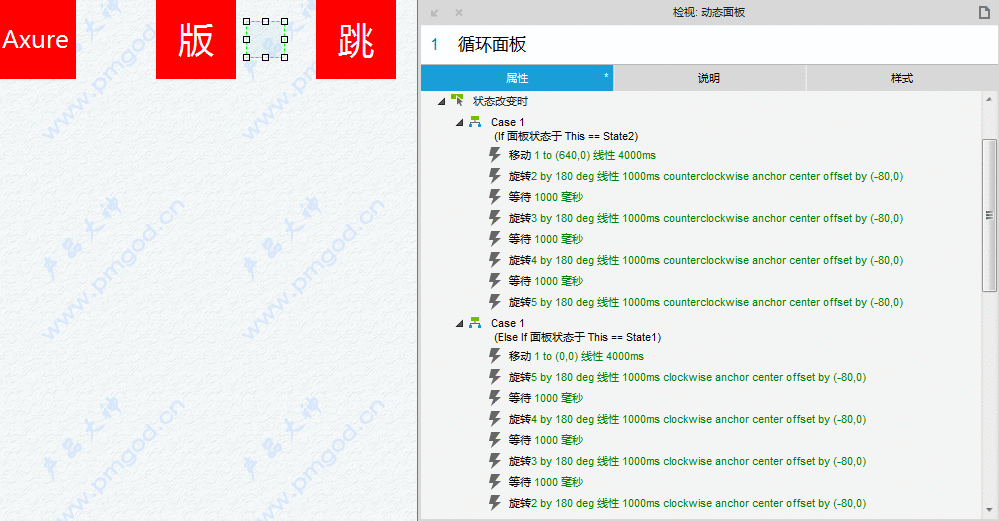Screen dimensions: 999x521
Task: Click lightning icon of 旋转5 counterclockwise action
Action: (x=495, y=302)
